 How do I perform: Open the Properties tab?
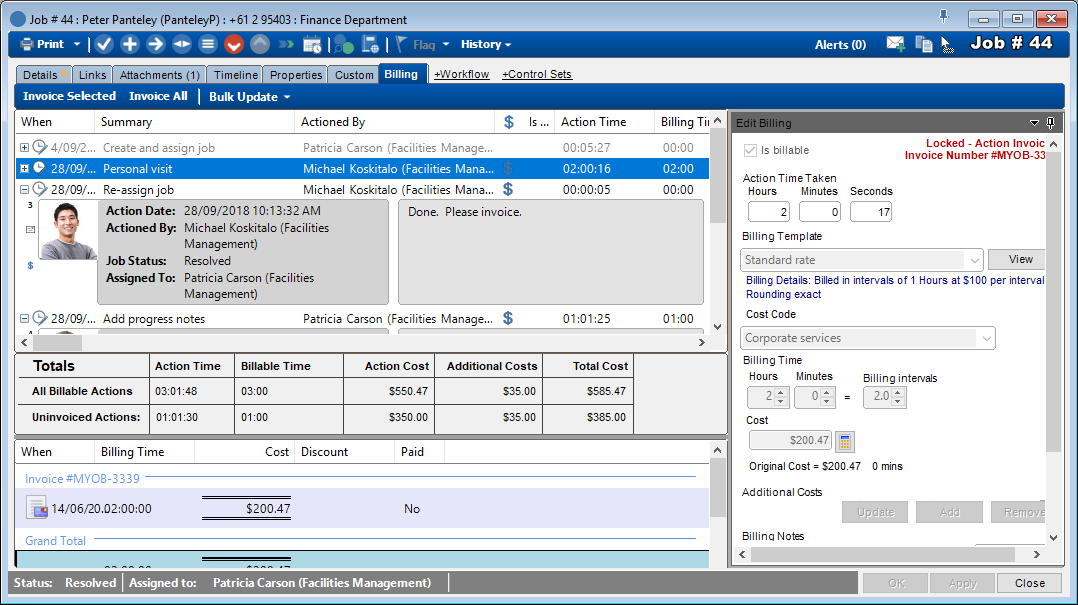(x=296, y=75)
